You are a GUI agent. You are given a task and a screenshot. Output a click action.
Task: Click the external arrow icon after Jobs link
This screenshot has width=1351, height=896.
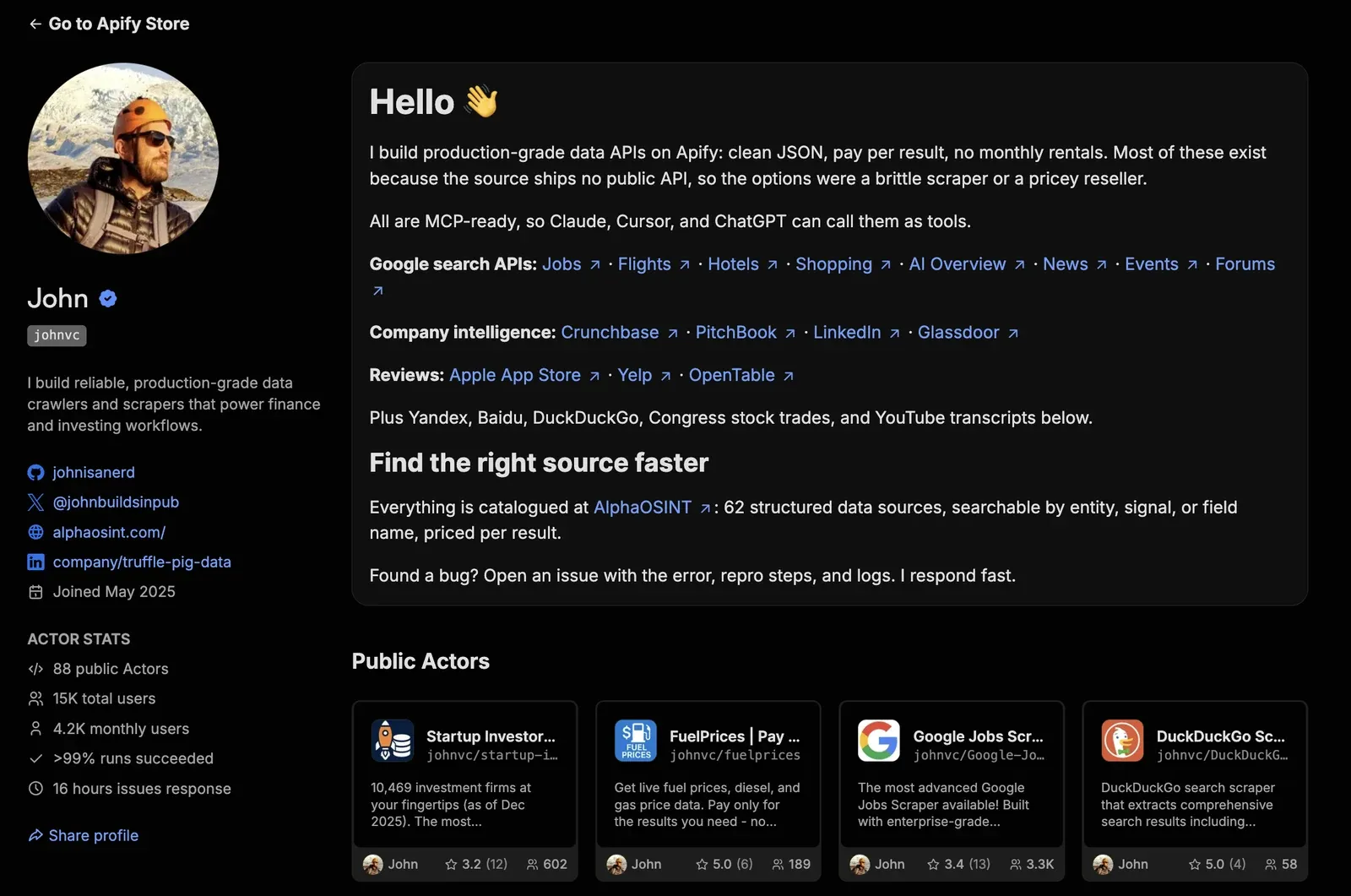pyautogui.click(x=594, y=265)
